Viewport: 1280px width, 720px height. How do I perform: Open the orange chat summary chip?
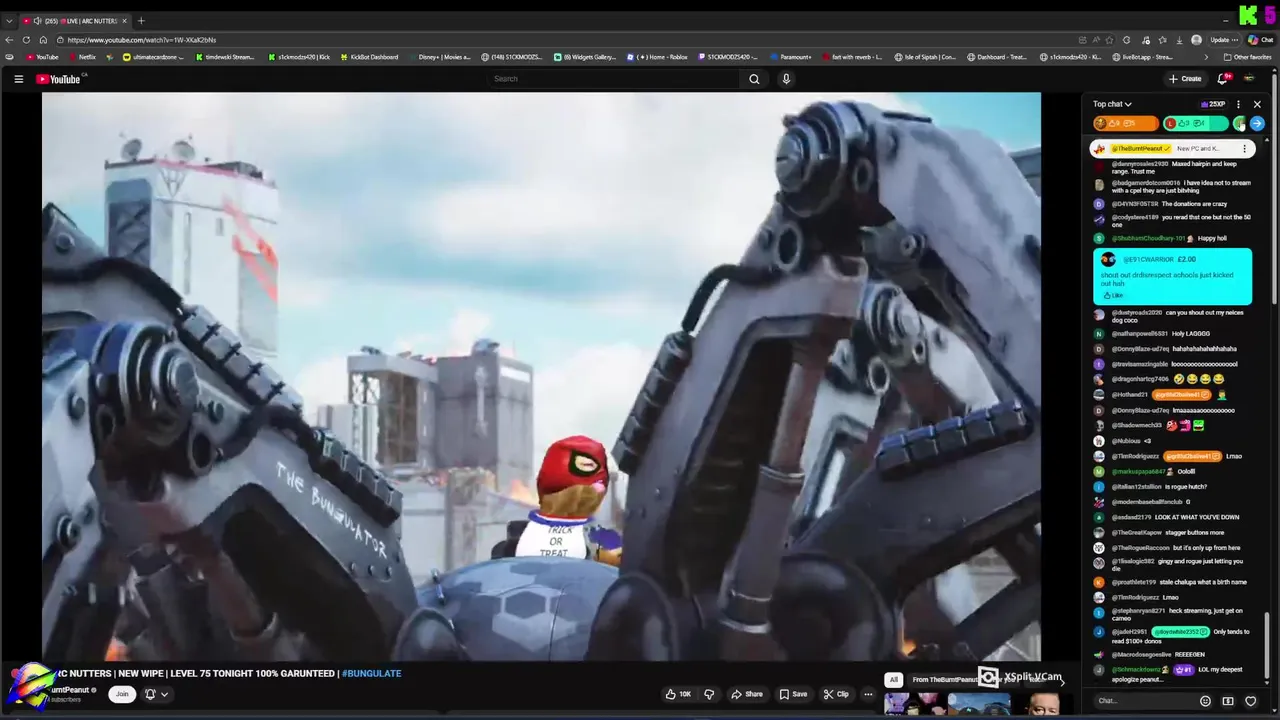[x=1125, y=124]
